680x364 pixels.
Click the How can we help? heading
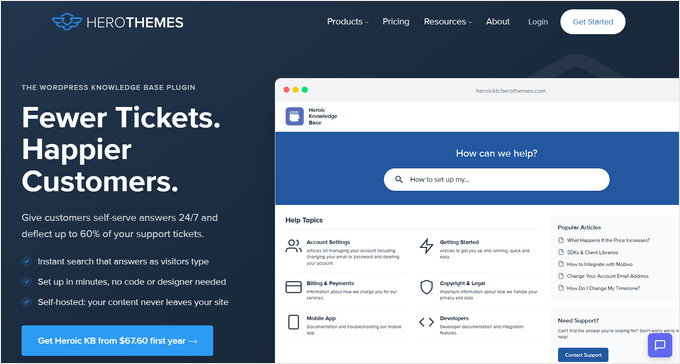tap(497, 153)
